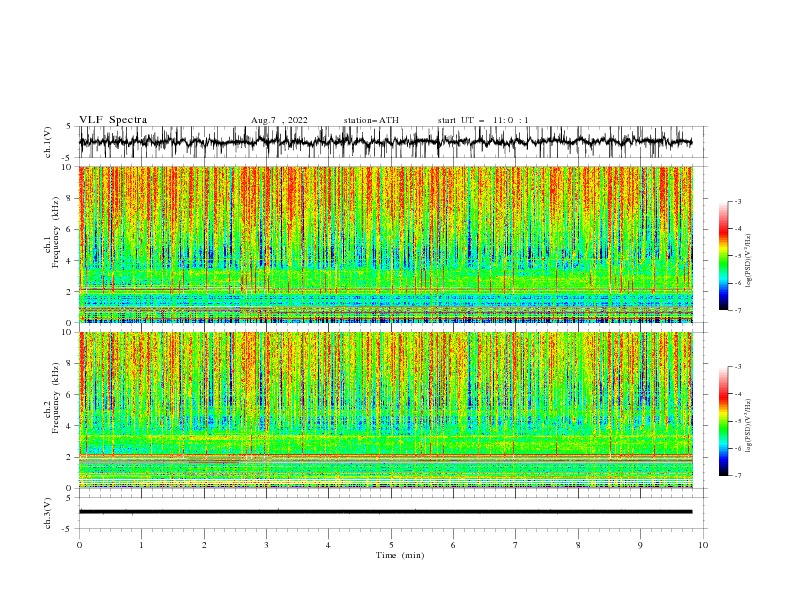Click the "Time (min)" x-axis label
This screenshot has width=792, height=612.
(x=400, y=555)
